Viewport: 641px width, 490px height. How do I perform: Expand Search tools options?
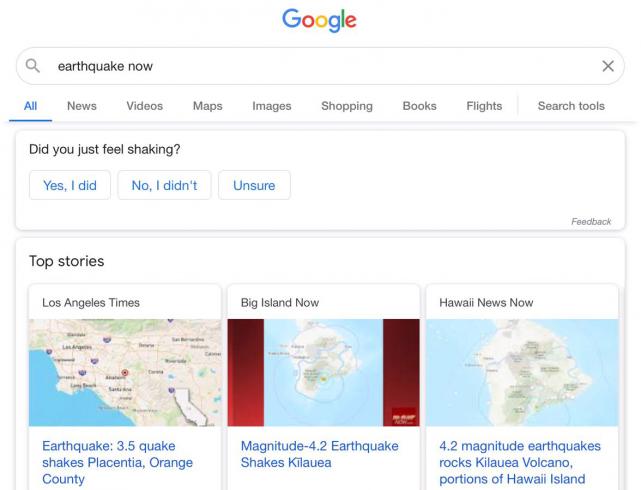point(571,106)
